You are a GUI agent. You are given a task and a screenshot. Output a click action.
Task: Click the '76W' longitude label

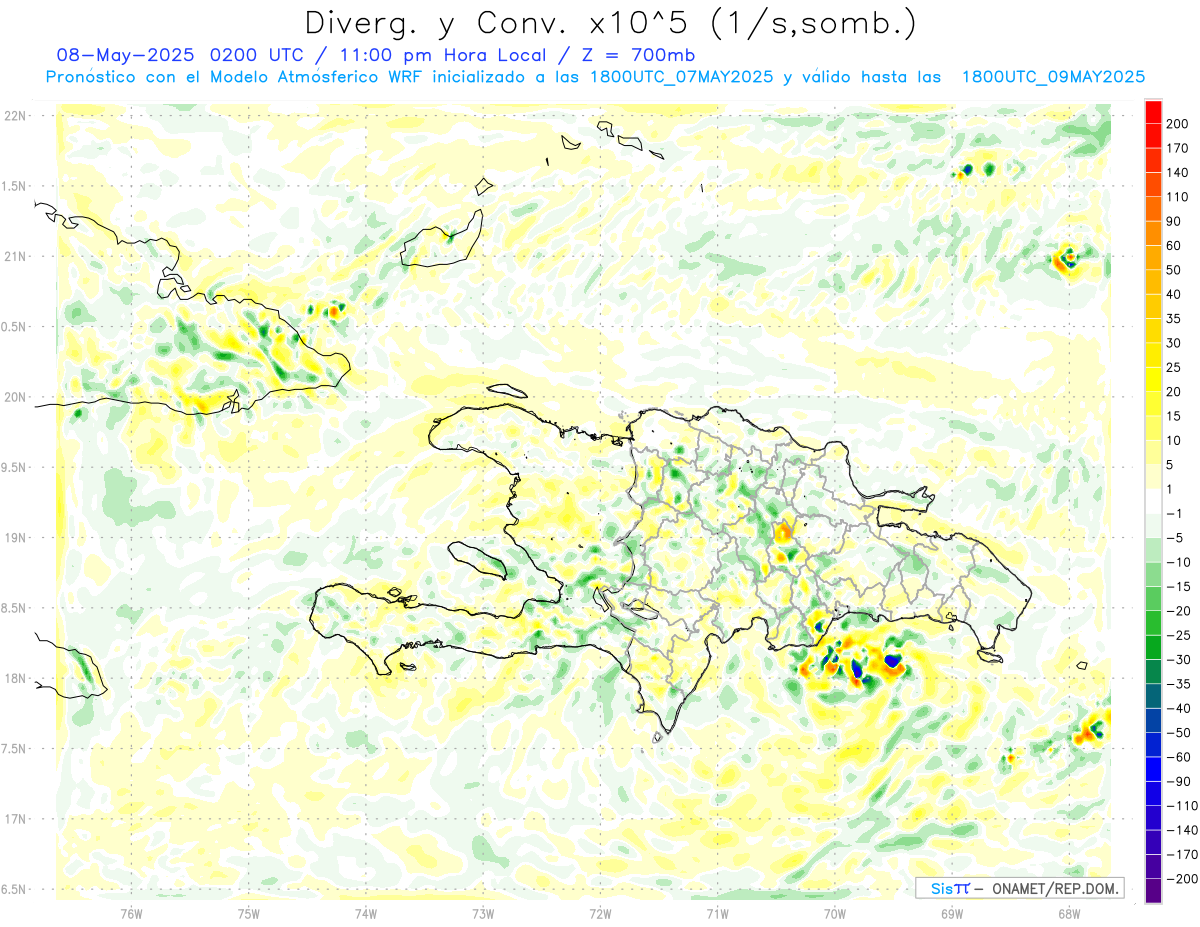(131, 912)
